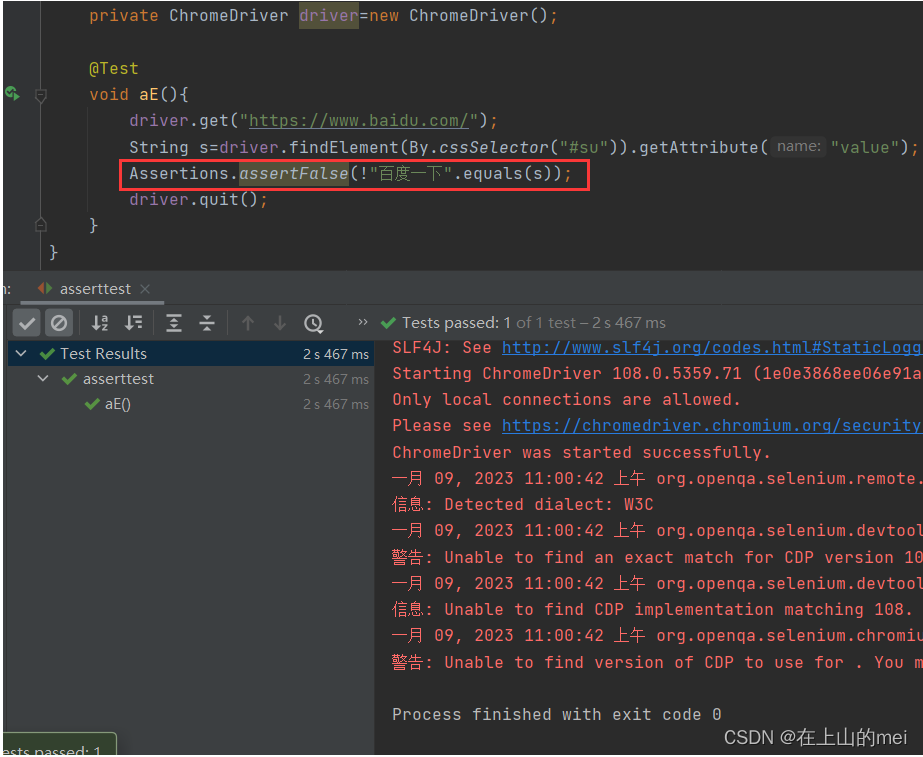Screen dimensions: 923x757
Task: Open the toolbar overflow chevron in test panel
Action: pos(362,322)
